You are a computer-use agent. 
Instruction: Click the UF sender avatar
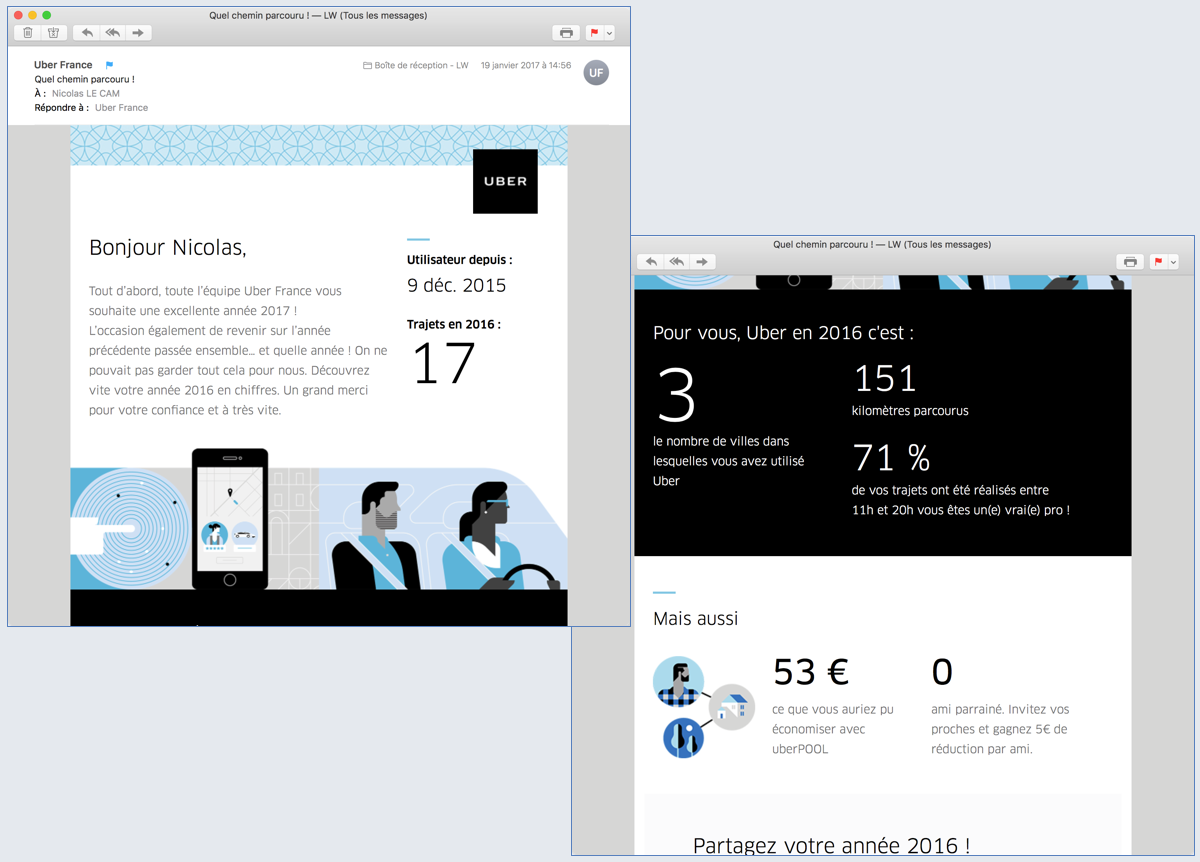point(596,72)
